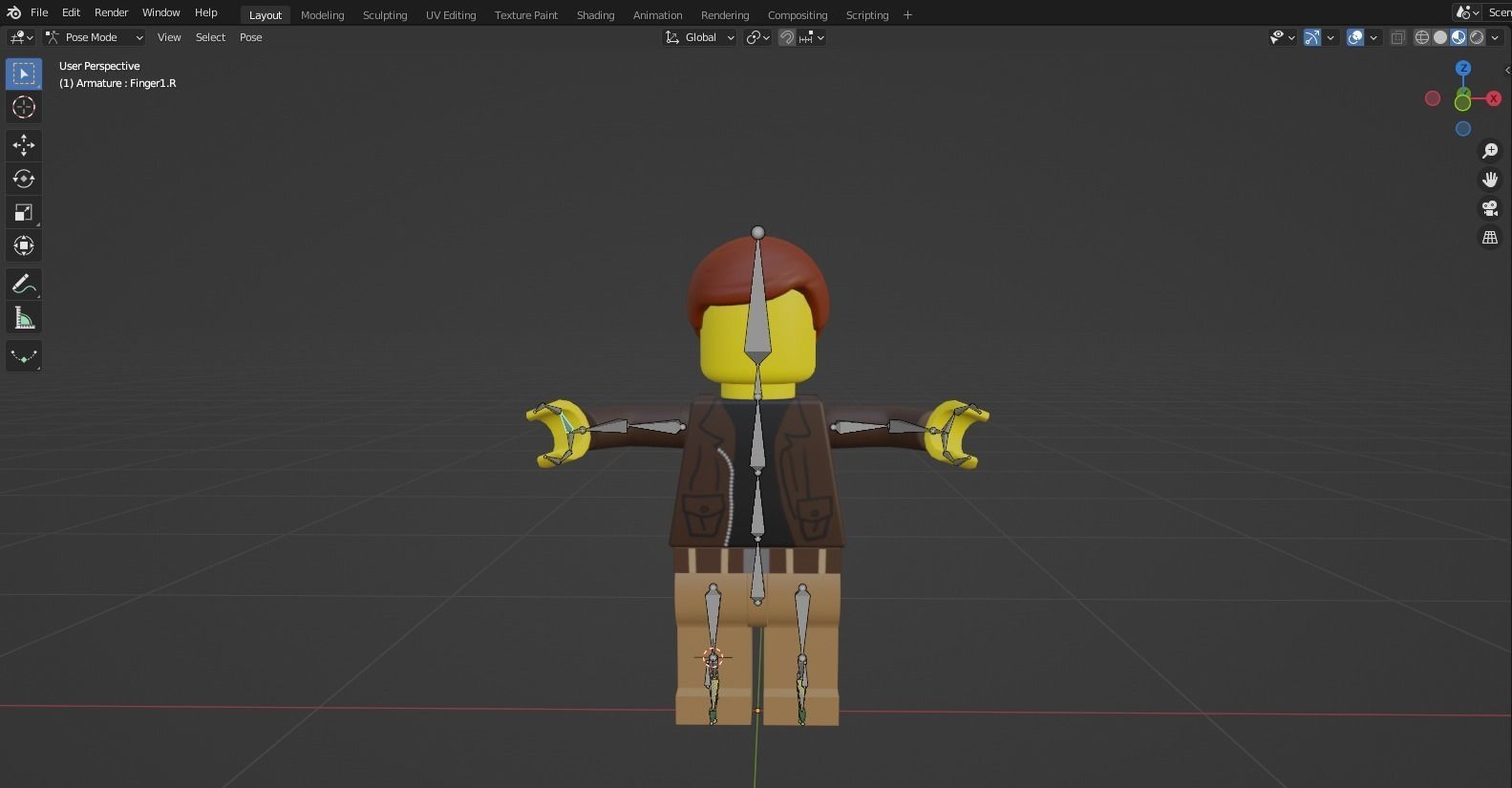Viewport: 1512px width, 788px height.
Task: Click the red X axis gizmo handle
Action: [1494, 98]
